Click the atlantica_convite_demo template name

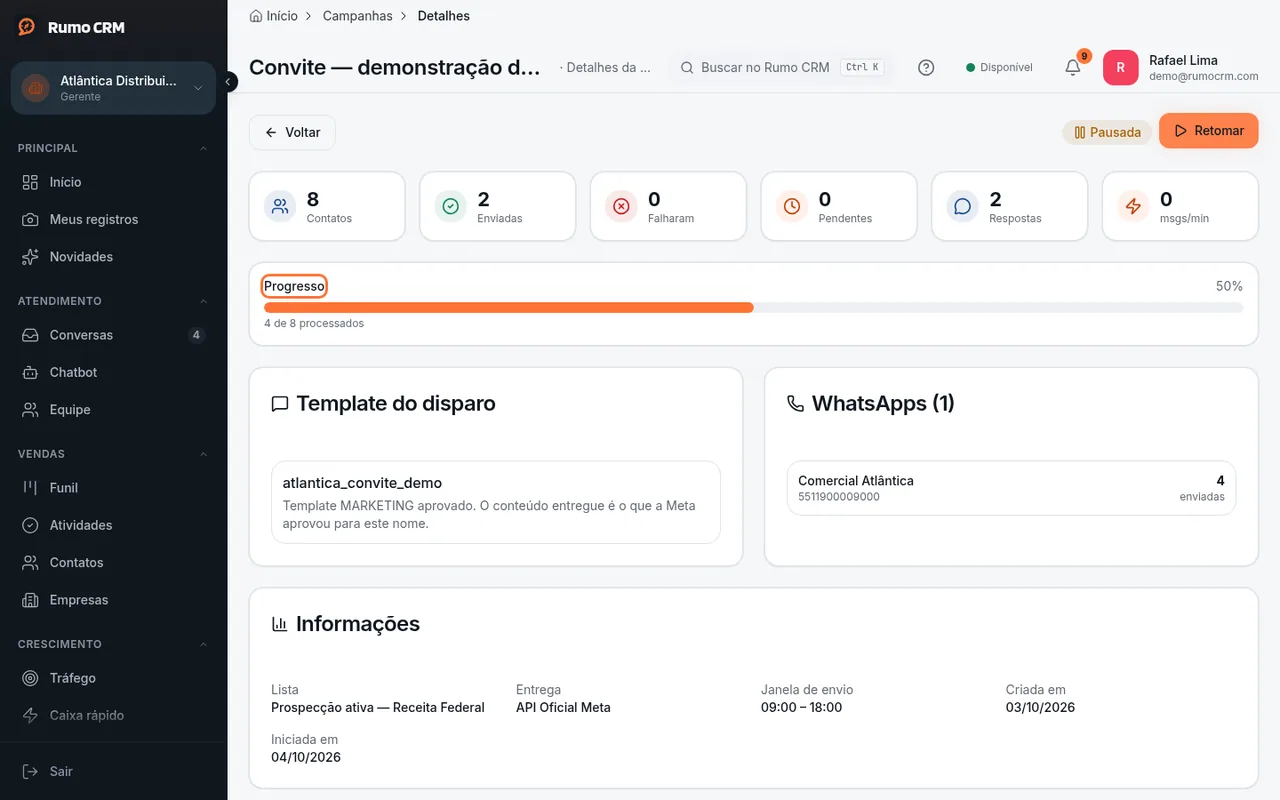point(362,483)
